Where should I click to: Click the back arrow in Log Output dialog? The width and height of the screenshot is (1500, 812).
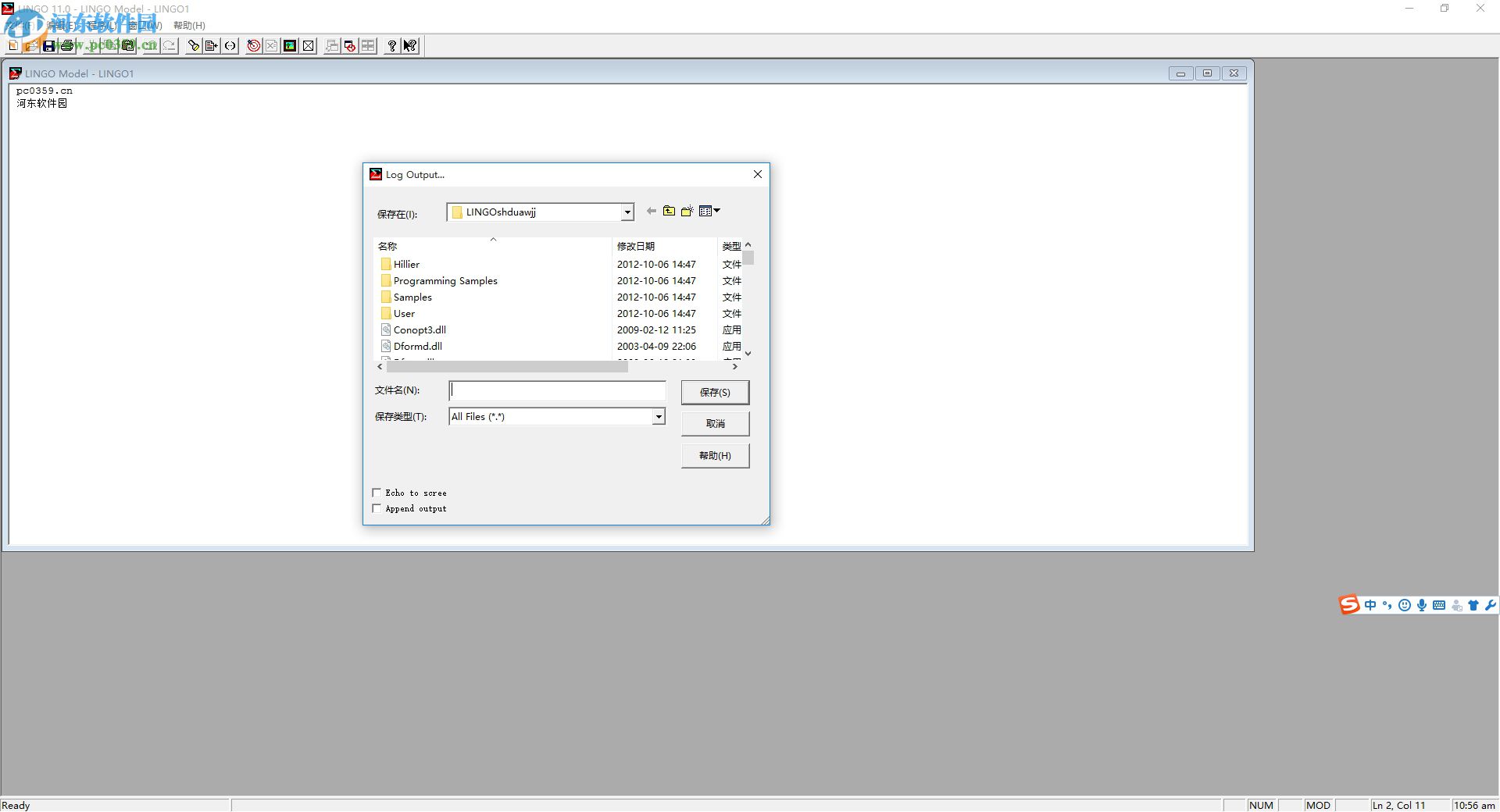point(652,211)
